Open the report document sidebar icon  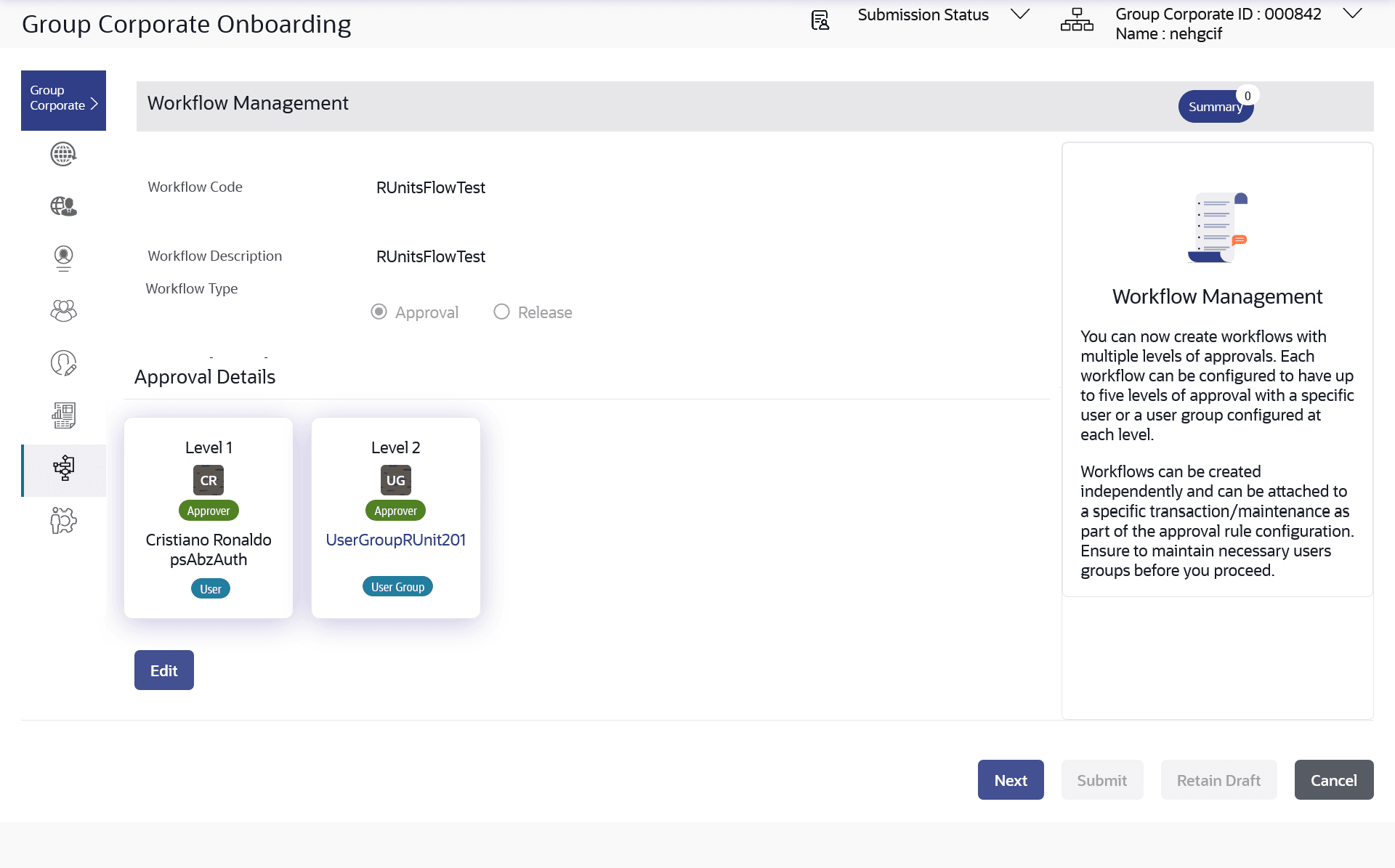coord(63,415)
